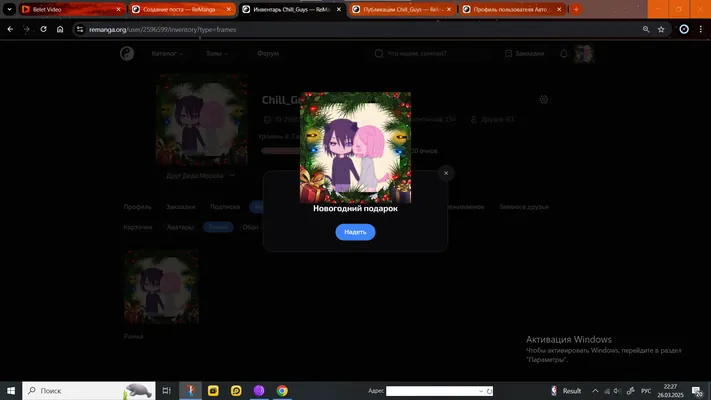The width and height of the screenshot is (711, 400).
Task: Show hidden system tray icons chevron
Action: (x=595, y=390)
